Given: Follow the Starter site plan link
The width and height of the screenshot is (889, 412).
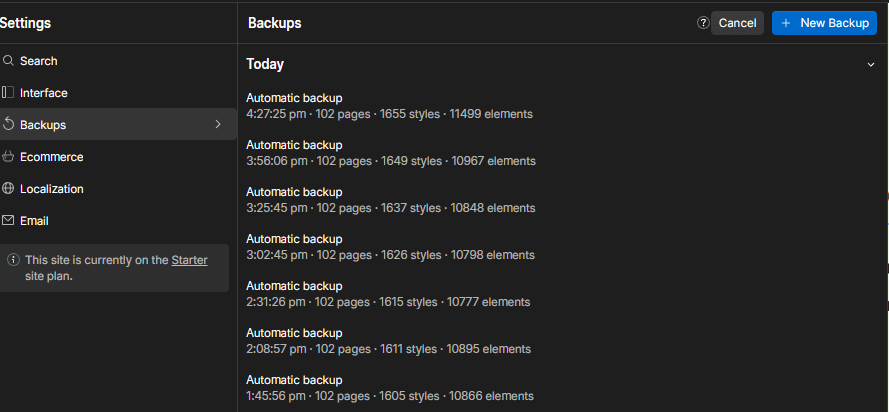Looking at the screenshot, I should pos(189,260).
